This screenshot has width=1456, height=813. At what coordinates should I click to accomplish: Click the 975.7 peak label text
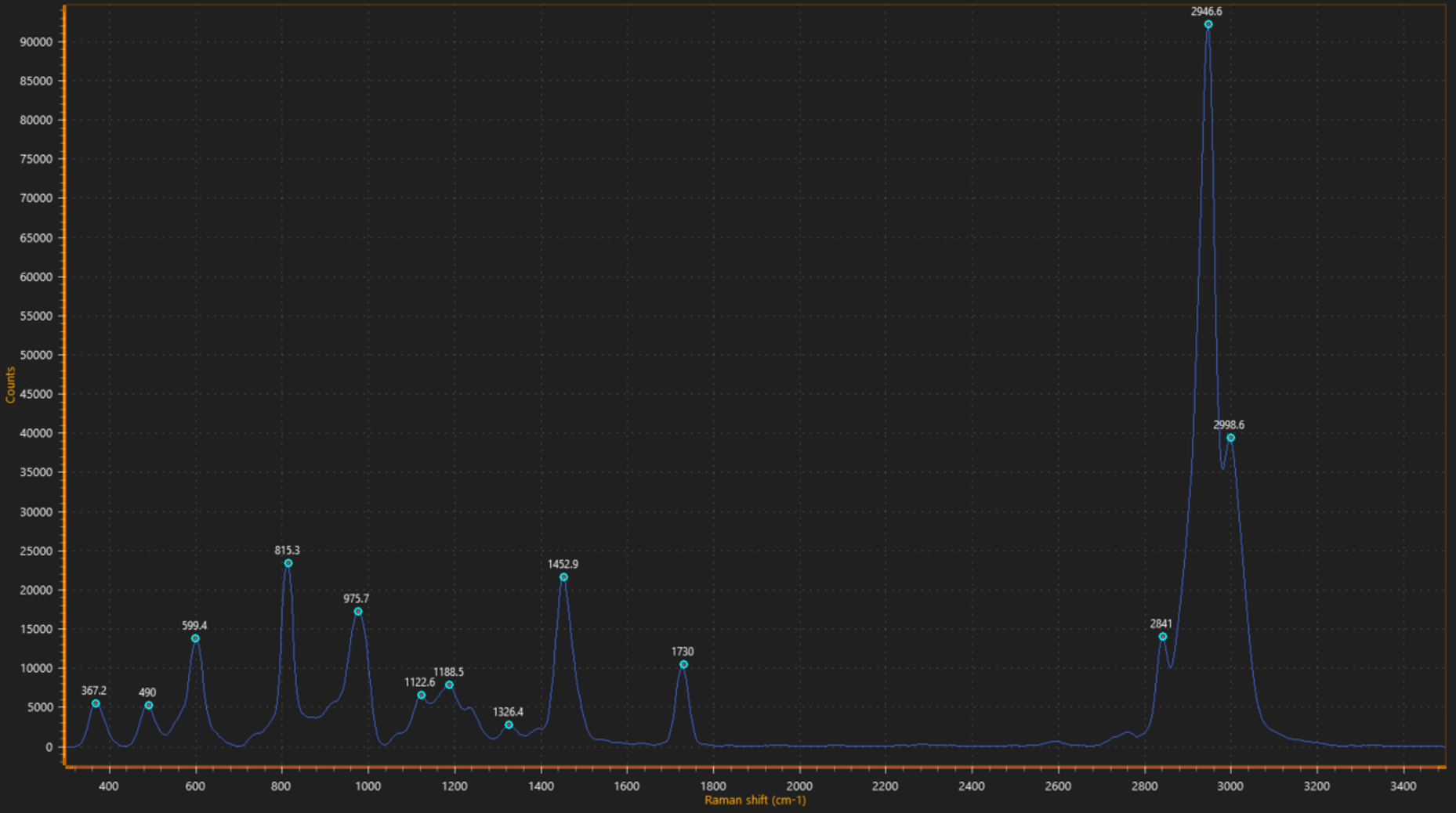pos(356,598)
